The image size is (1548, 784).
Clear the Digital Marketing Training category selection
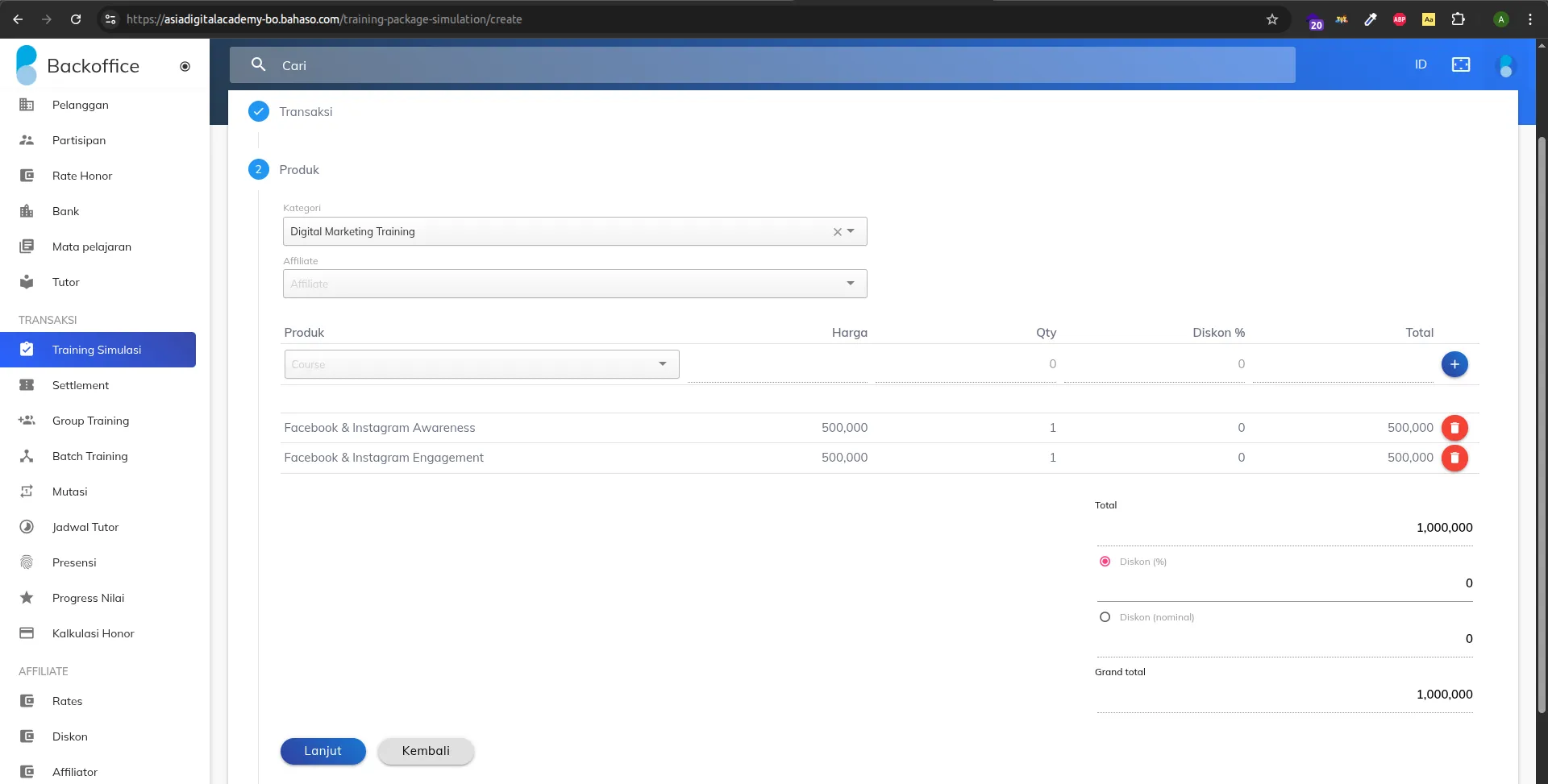point(837,232)
